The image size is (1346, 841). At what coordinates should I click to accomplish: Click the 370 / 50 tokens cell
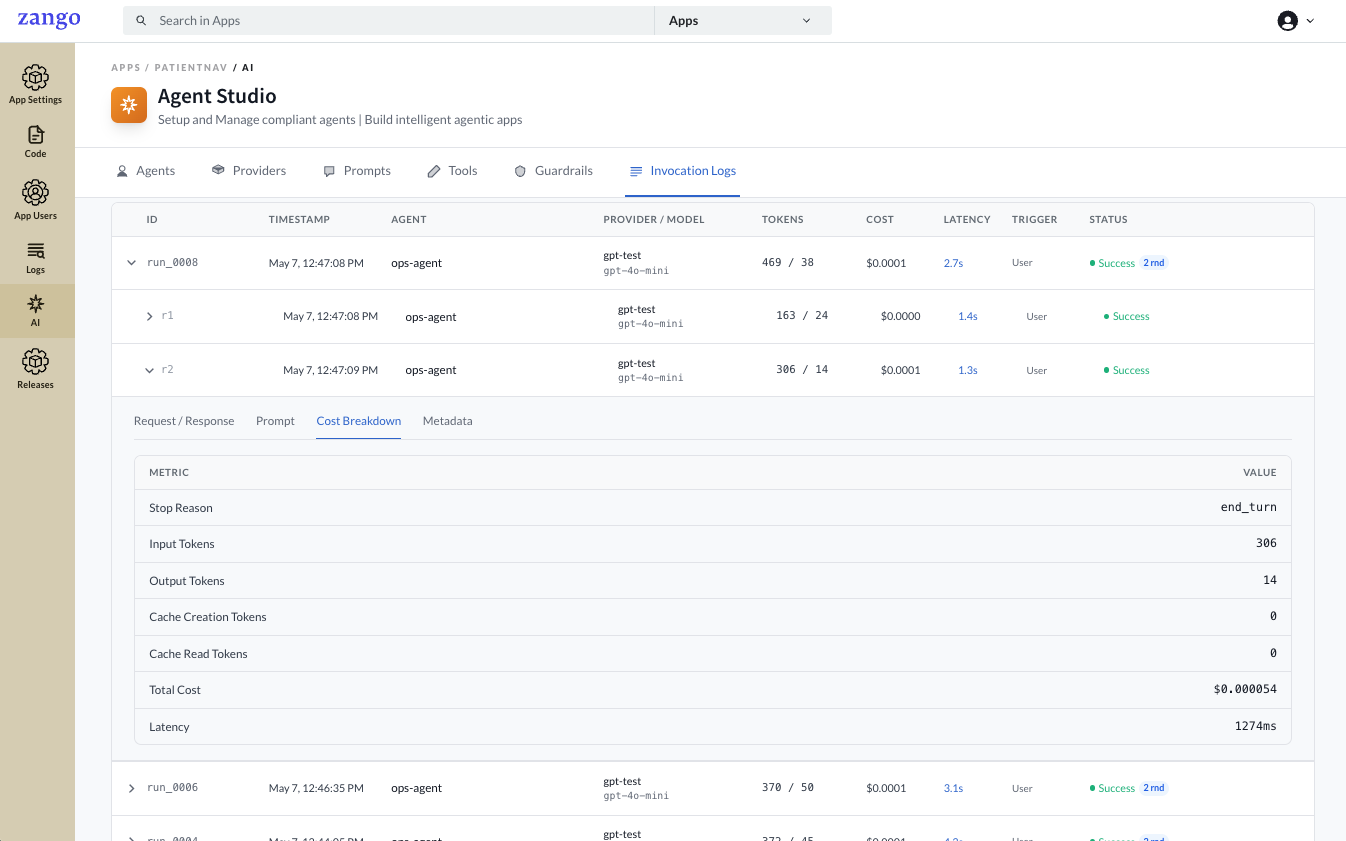point(788,788)
